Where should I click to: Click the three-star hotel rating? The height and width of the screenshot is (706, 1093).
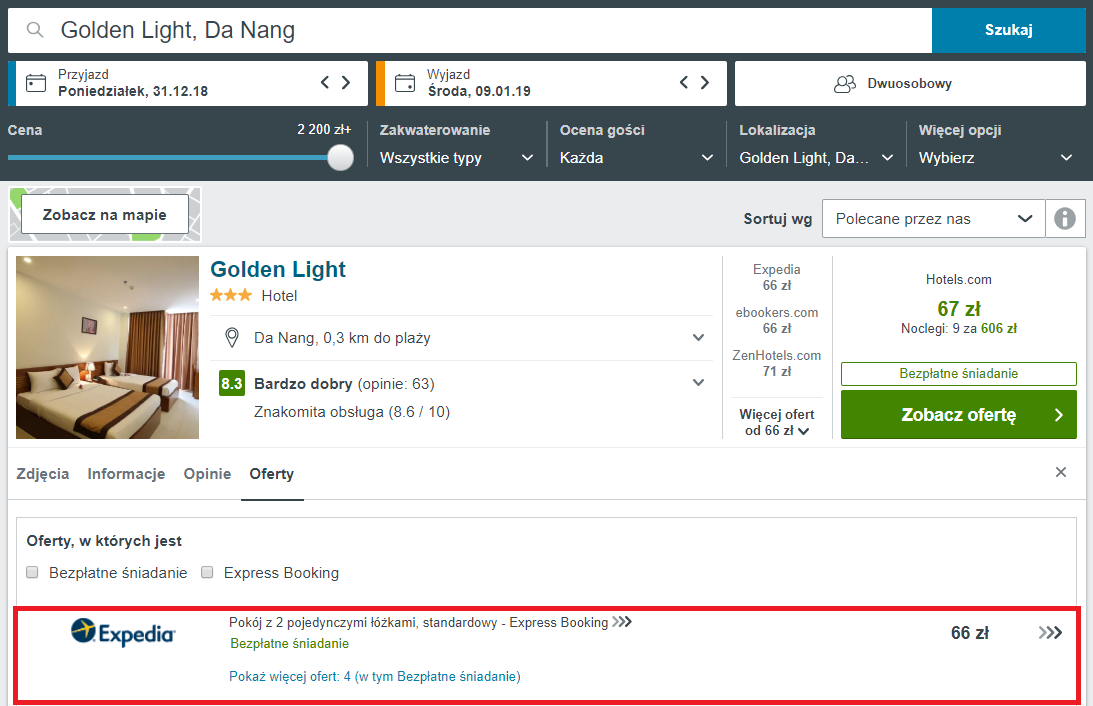(x=231, y=295)
